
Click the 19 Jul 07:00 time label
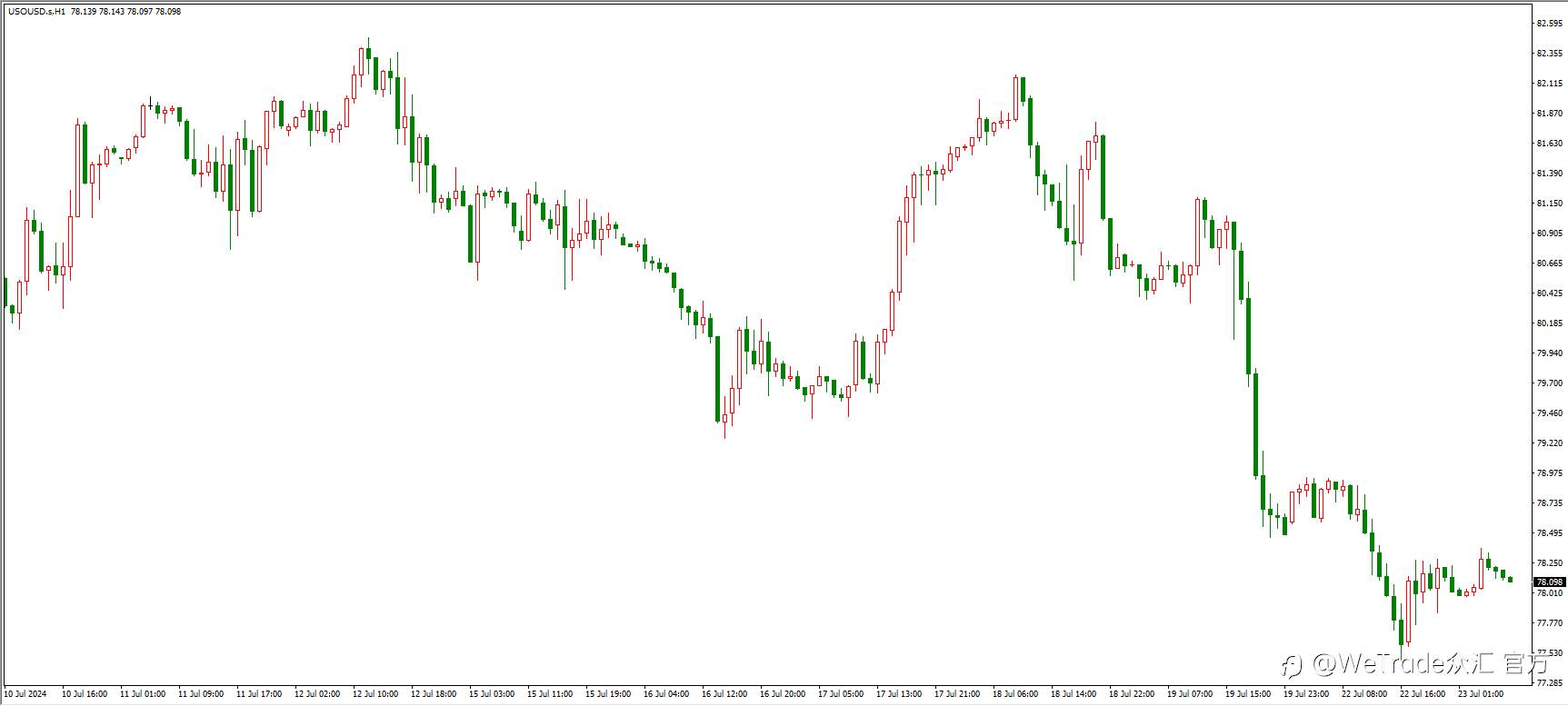click(x=1190, y=694)
